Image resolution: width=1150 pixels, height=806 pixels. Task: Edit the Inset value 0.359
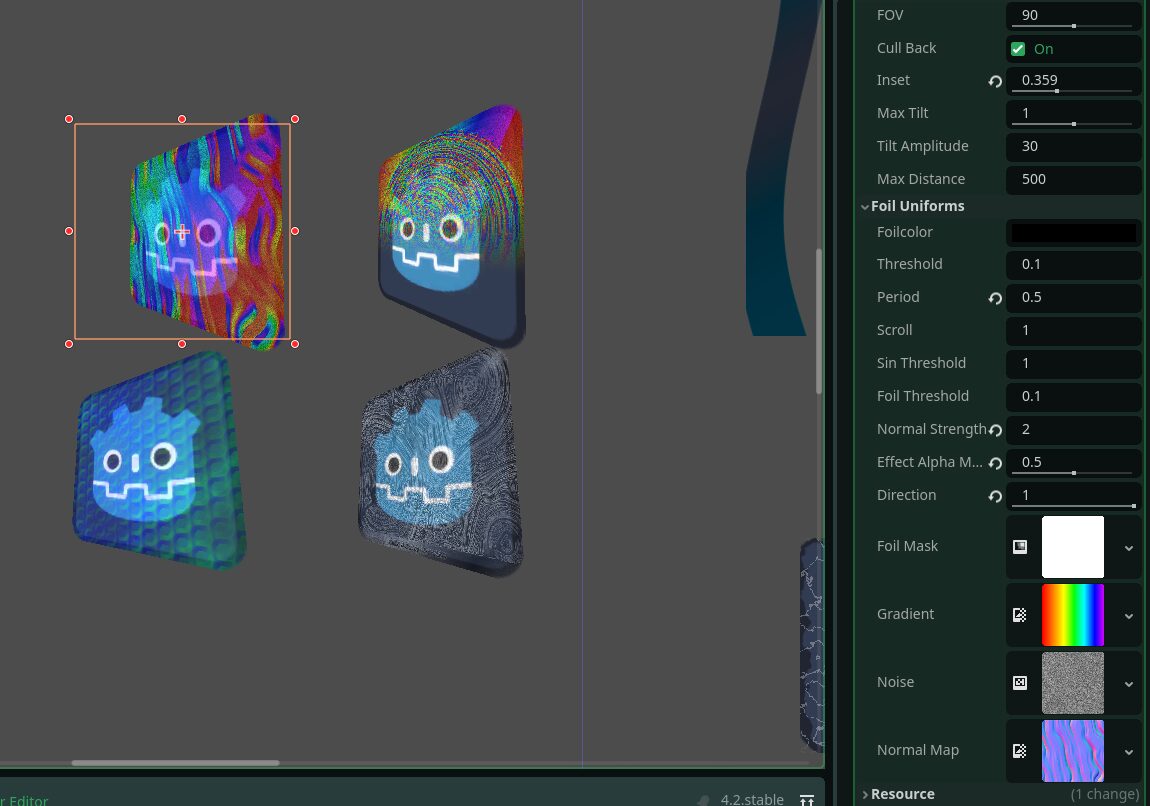[x=1074, y=80]
